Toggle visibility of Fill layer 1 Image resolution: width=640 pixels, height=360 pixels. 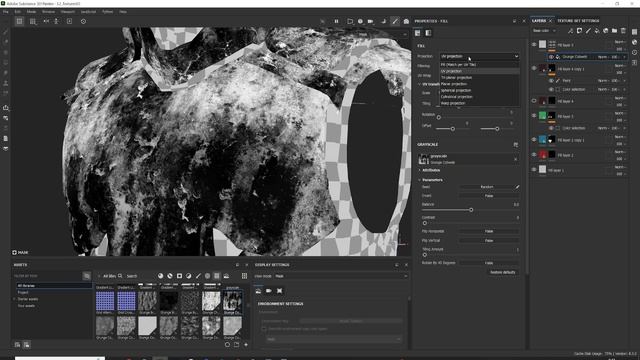tap(534, 169)
